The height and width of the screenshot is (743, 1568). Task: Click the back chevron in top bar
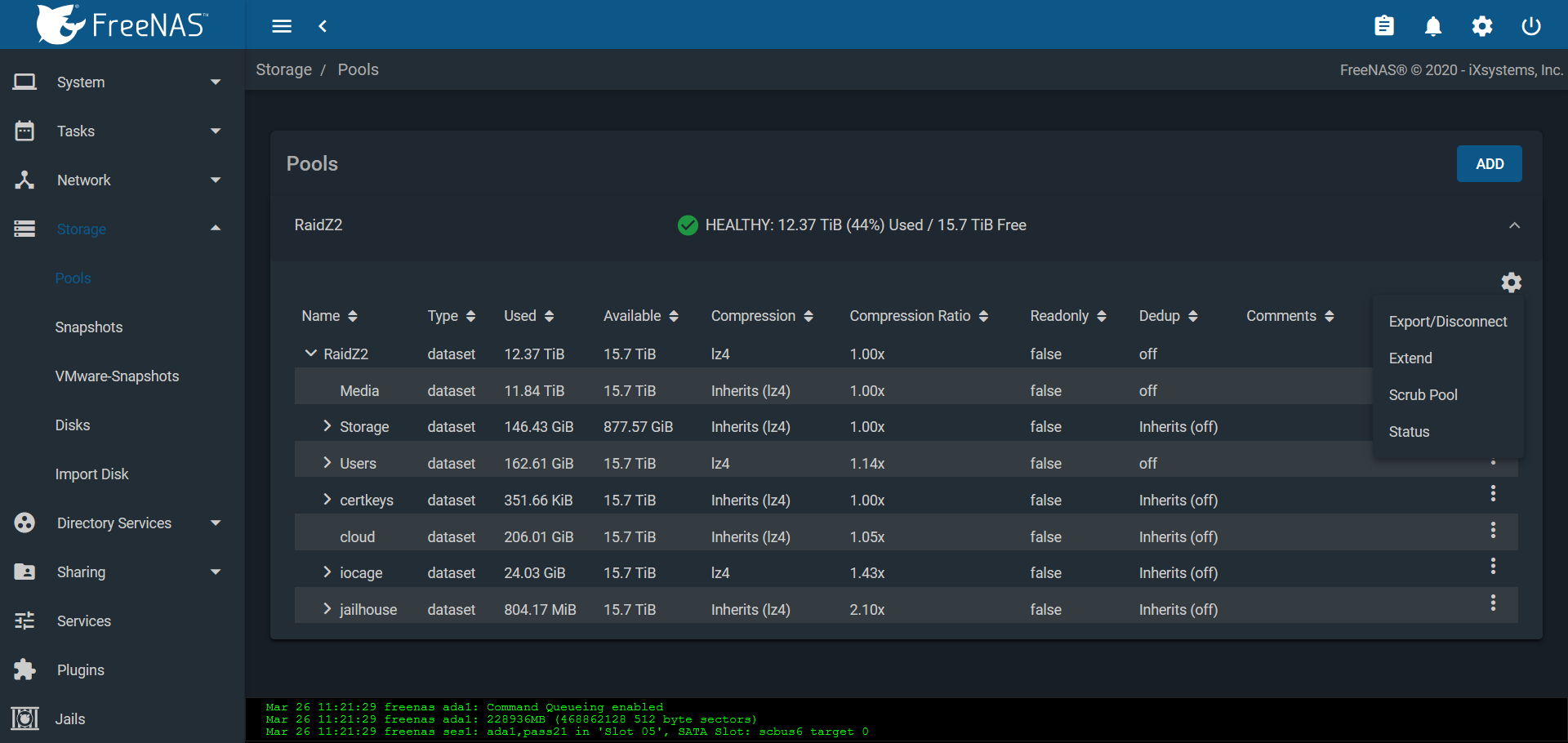323,26
